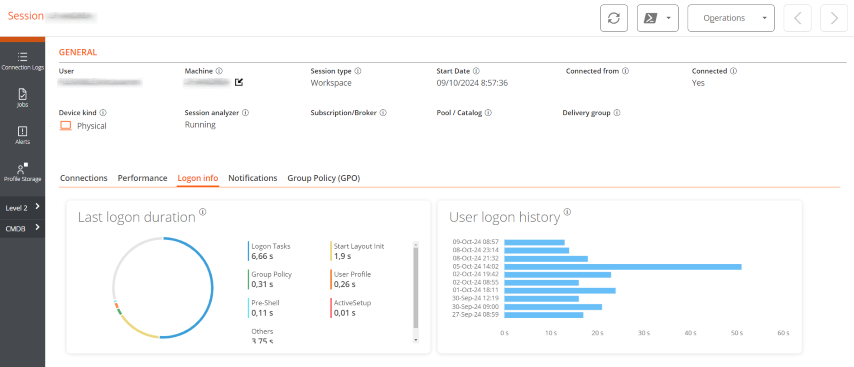Go to next session arrow button
Viewport: 854px width, 367px height.
pos(834,18)
